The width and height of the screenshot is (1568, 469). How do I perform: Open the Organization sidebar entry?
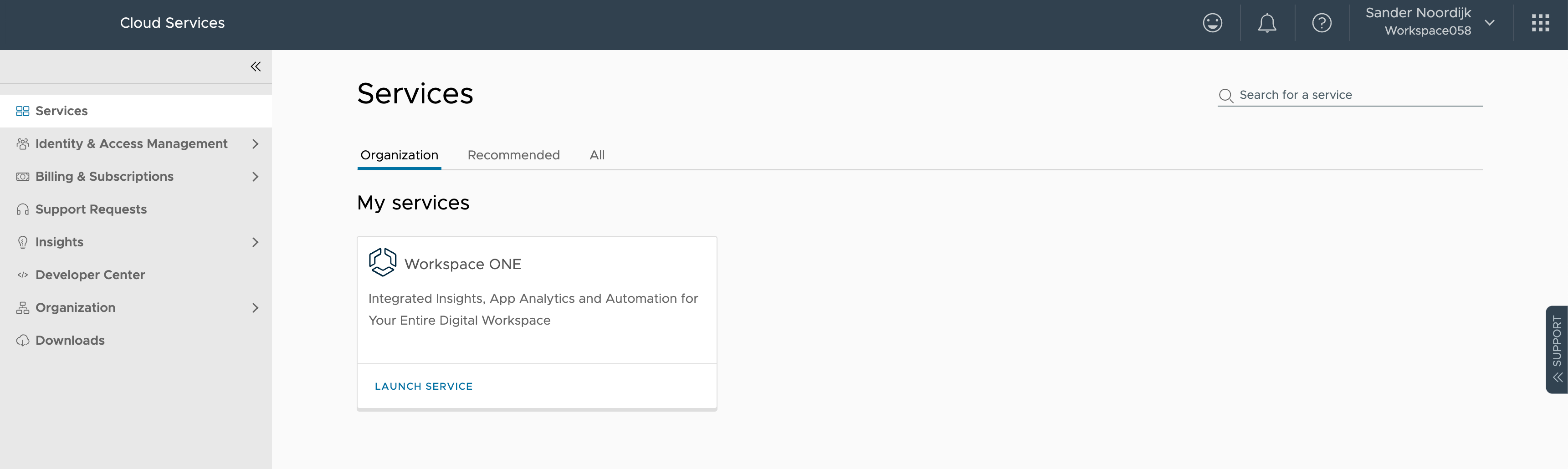pos(76,307)
